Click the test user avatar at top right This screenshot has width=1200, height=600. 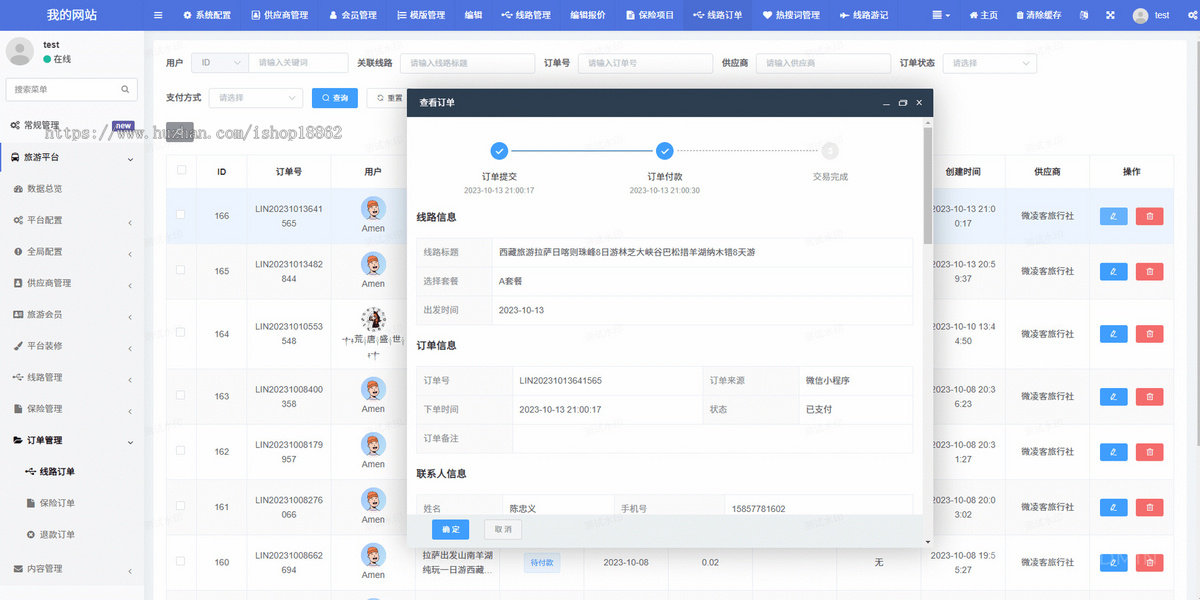tap(1140, 15)
